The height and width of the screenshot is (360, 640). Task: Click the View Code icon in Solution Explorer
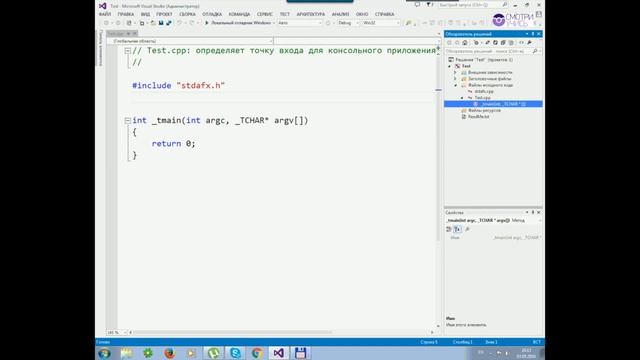[521, 42]
